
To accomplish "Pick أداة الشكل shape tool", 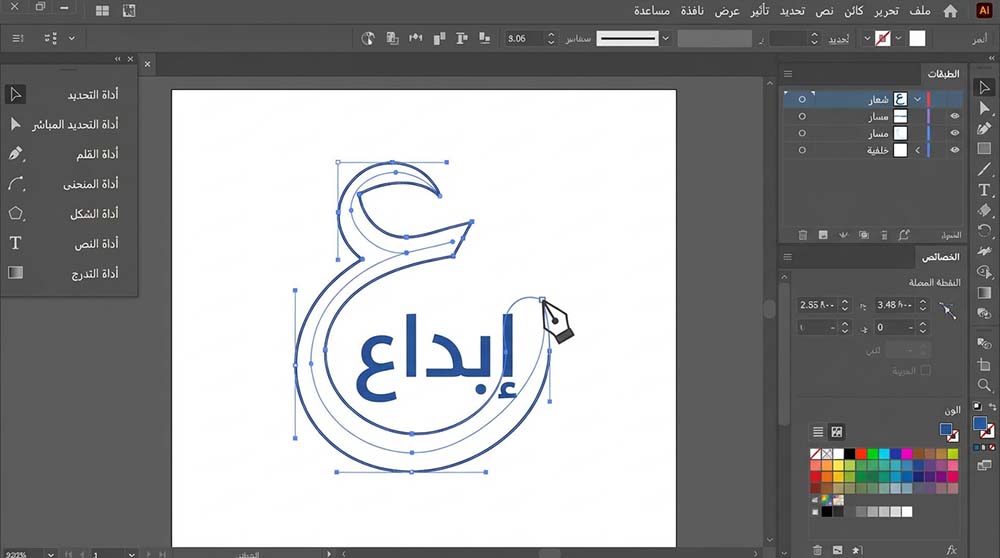I will (x=69, y=214).
